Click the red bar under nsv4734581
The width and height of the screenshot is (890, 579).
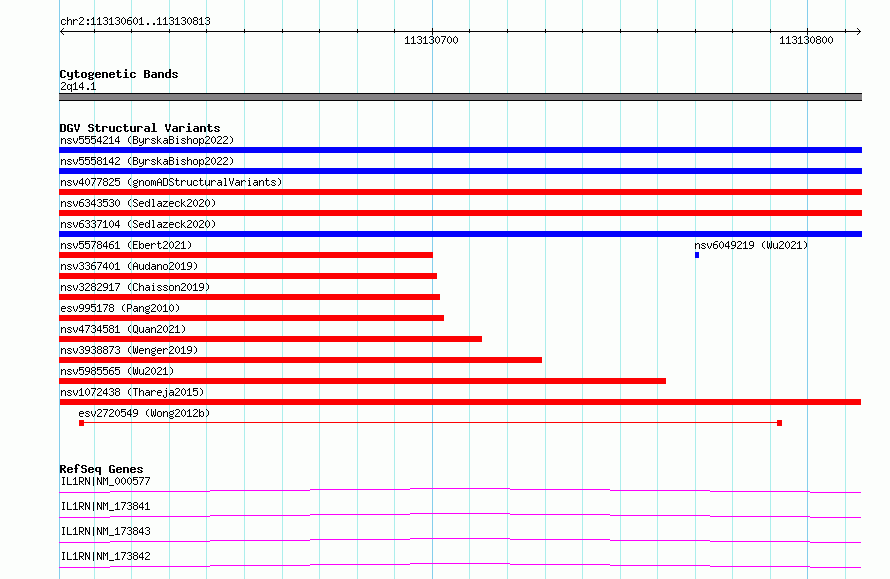pyautogui.click(x=270, y=339)
